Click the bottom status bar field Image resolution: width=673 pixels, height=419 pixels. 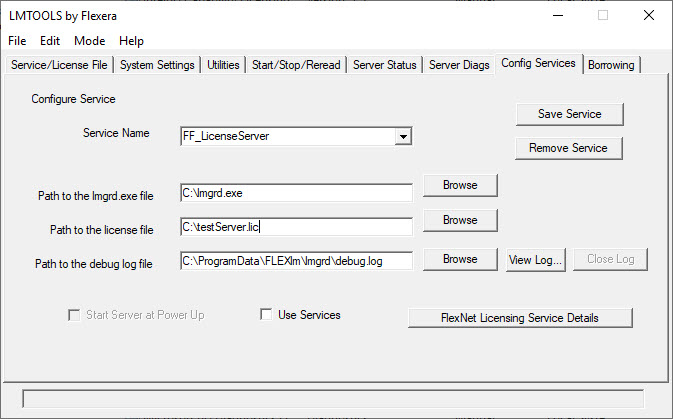[x=333, y=399]
